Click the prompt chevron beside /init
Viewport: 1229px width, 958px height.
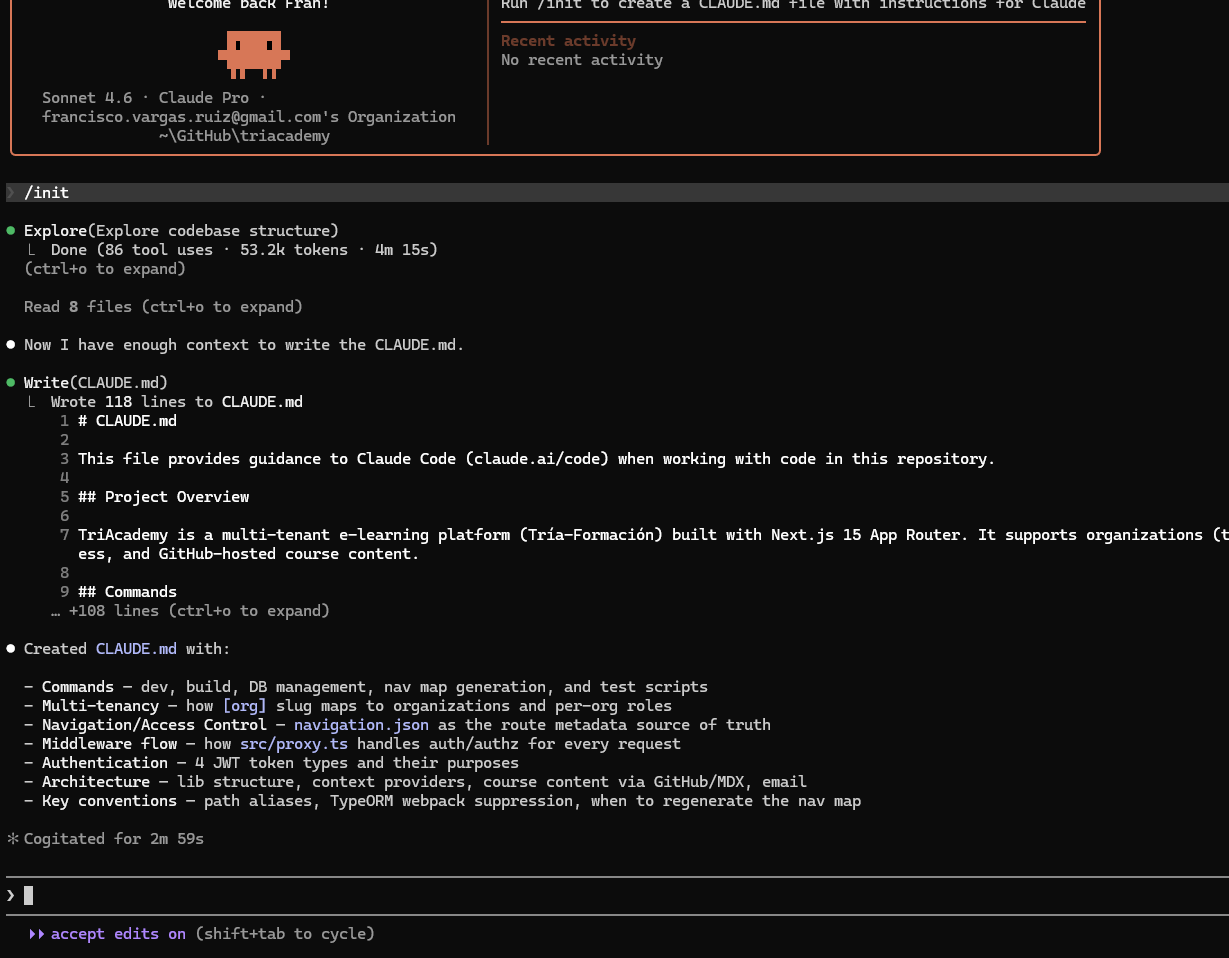[11, 192]
